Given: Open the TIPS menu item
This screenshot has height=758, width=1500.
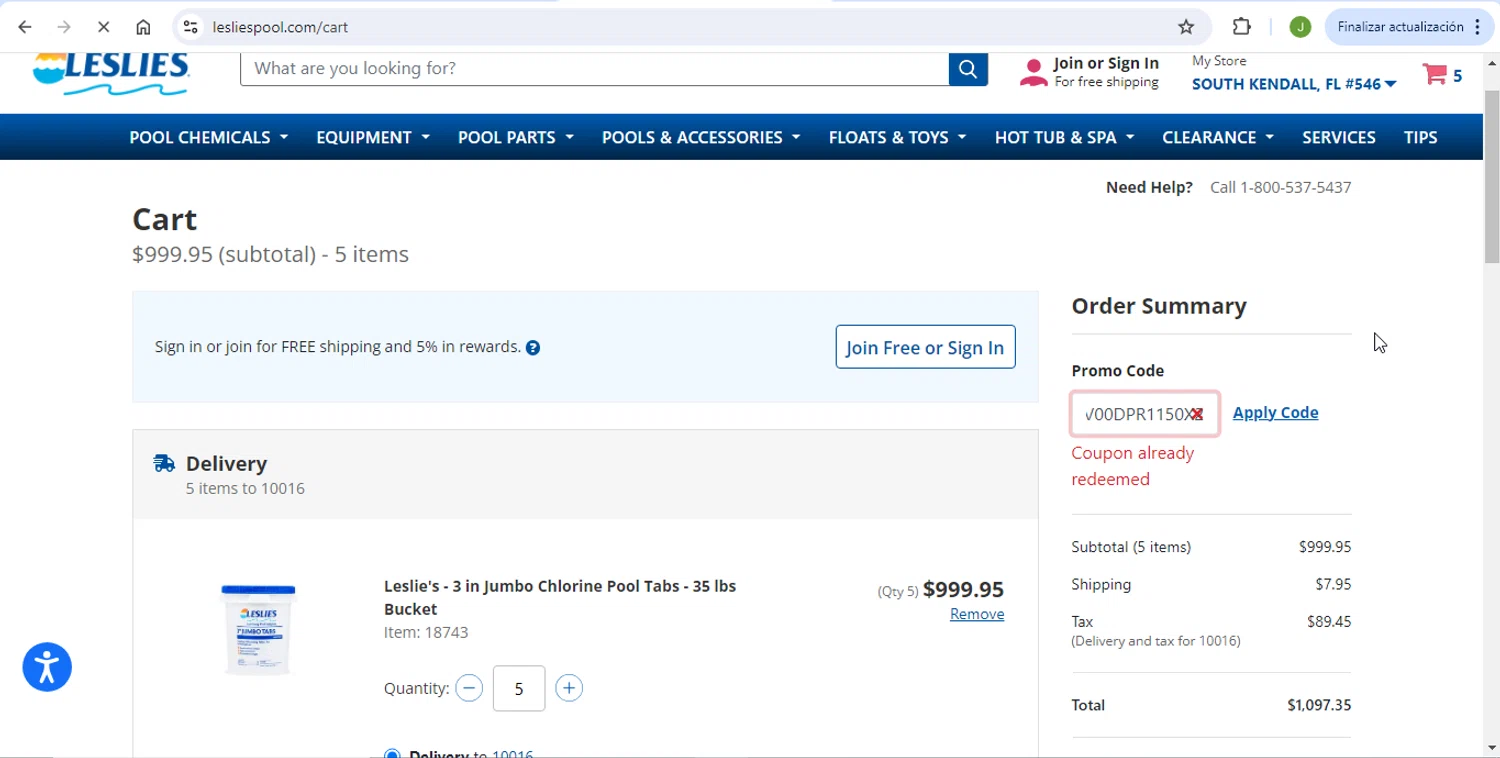Looking at the screenshot, I should click(1420, 137).
